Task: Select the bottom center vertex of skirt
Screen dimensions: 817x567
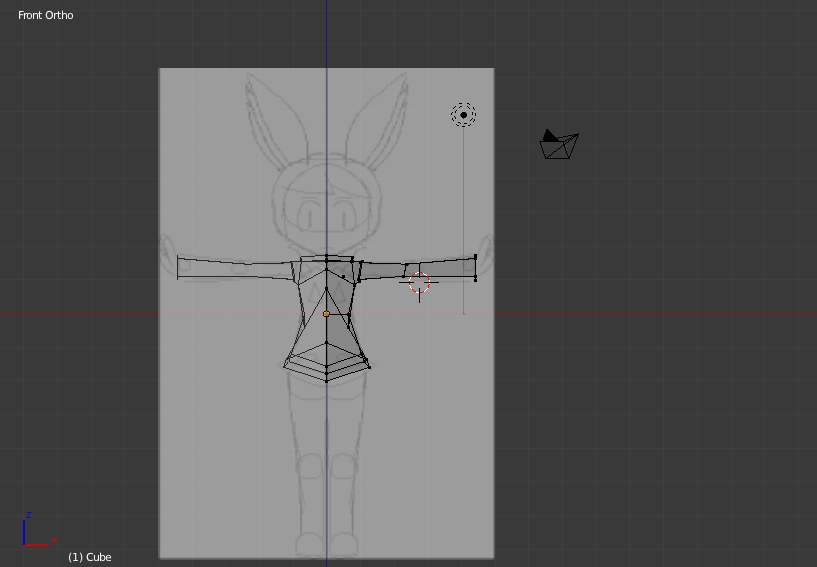Action: tap(327, 381)
